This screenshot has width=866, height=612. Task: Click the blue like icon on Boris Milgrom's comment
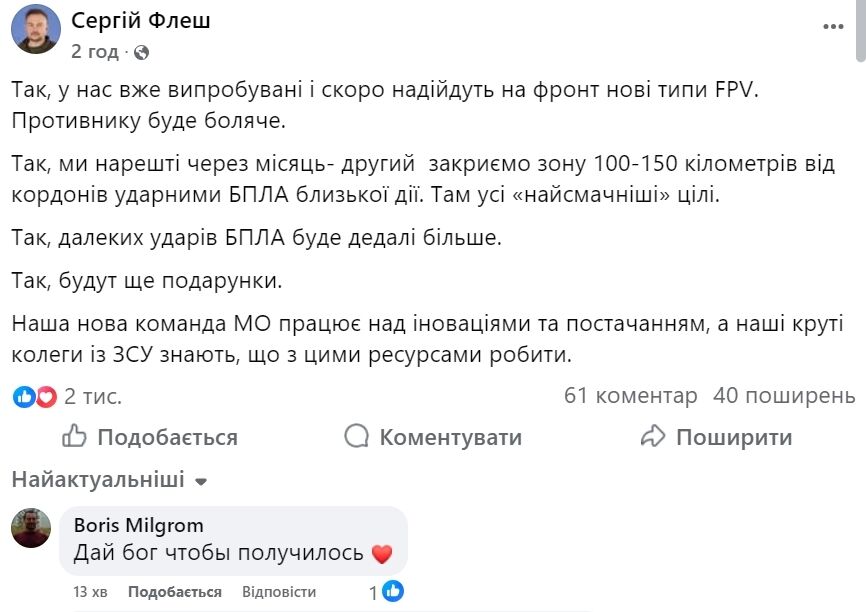[x=391, y=592]
